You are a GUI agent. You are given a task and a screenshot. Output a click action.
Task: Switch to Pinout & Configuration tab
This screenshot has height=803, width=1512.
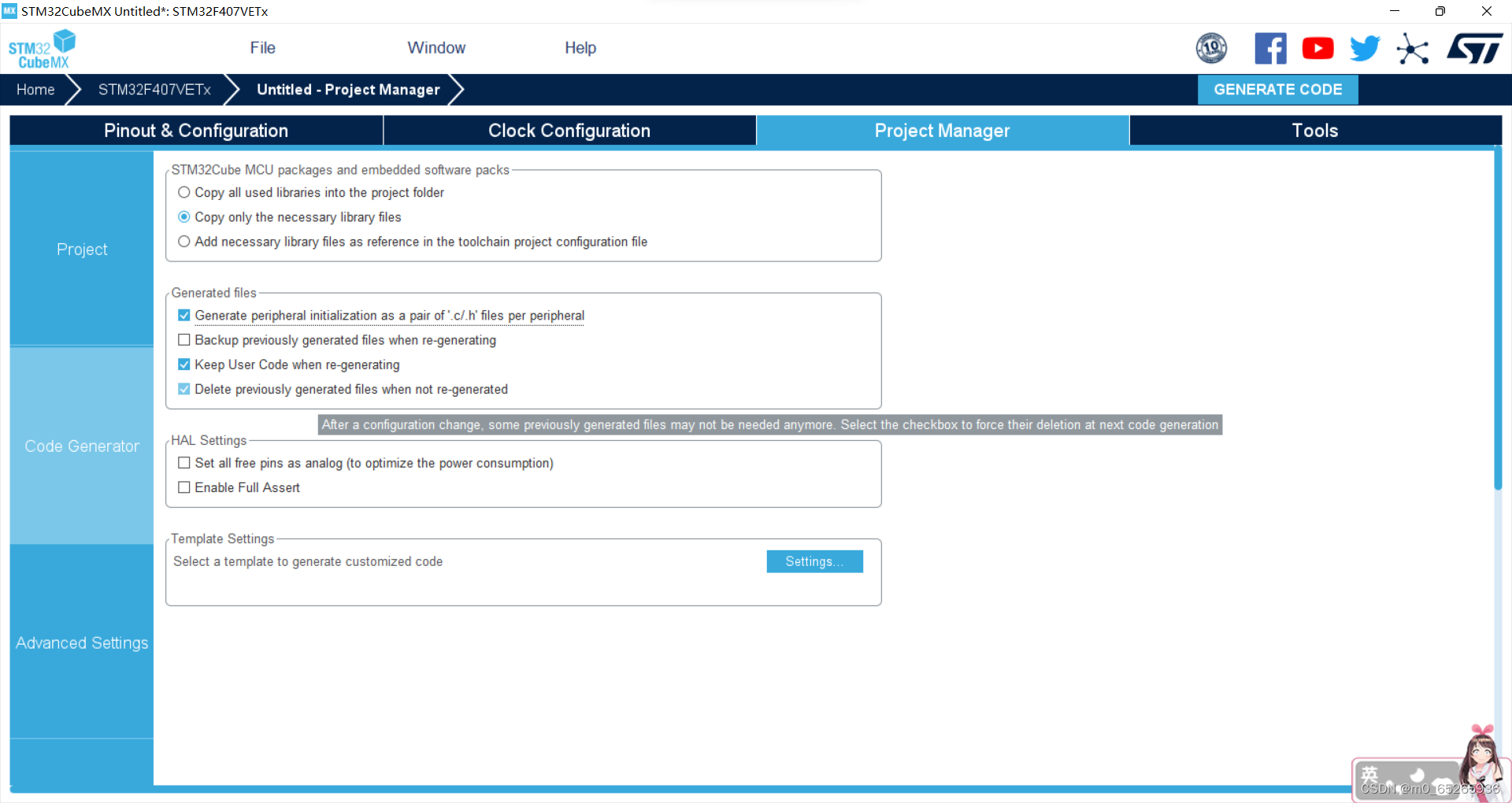click(196, 131)
